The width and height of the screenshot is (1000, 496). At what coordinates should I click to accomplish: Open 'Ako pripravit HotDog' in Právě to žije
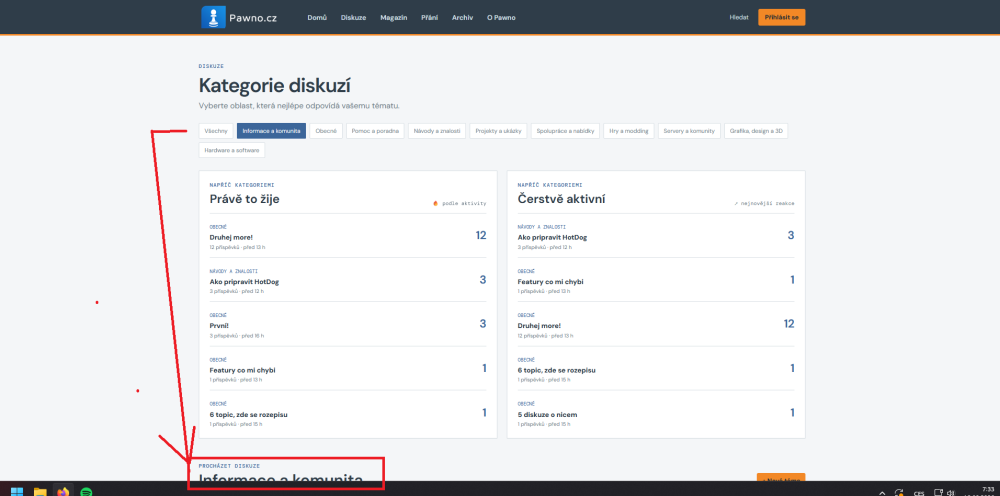tap(244, 282)
